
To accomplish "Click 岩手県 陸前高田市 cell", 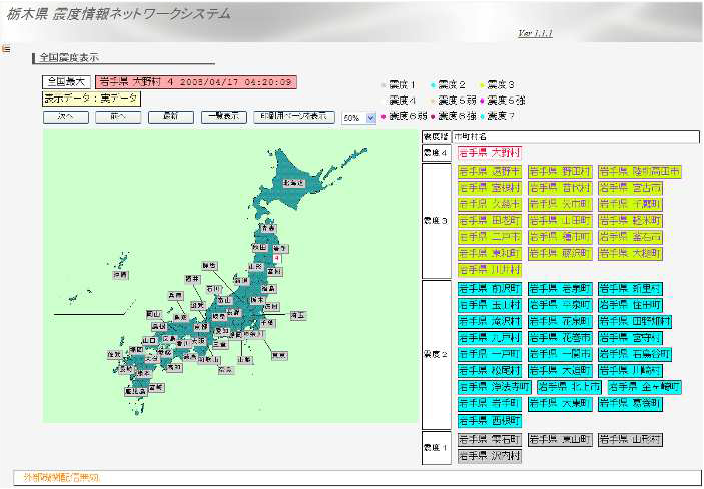I will pyautogui.click(x=640, y=172).
